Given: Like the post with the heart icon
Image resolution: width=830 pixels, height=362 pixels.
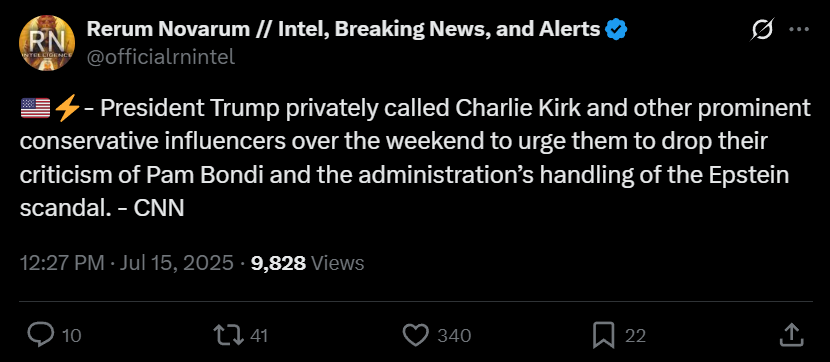Looking at the screenshot, I should 416,335.
